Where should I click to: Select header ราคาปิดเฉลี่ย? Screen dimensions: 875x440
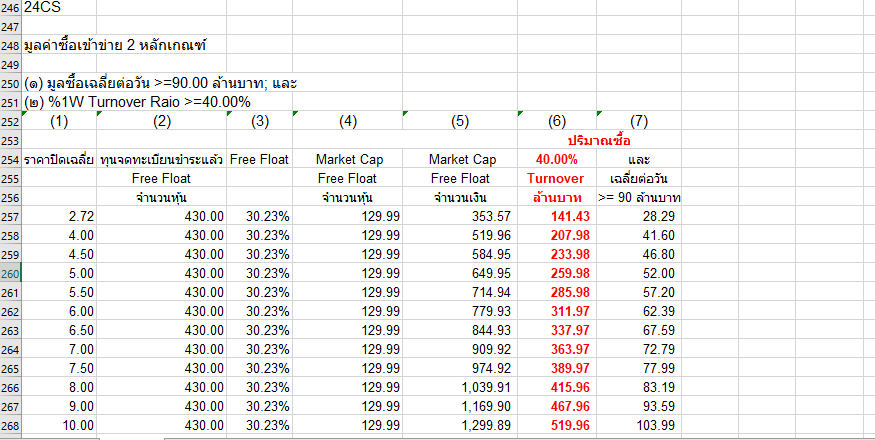pos(59,160)
